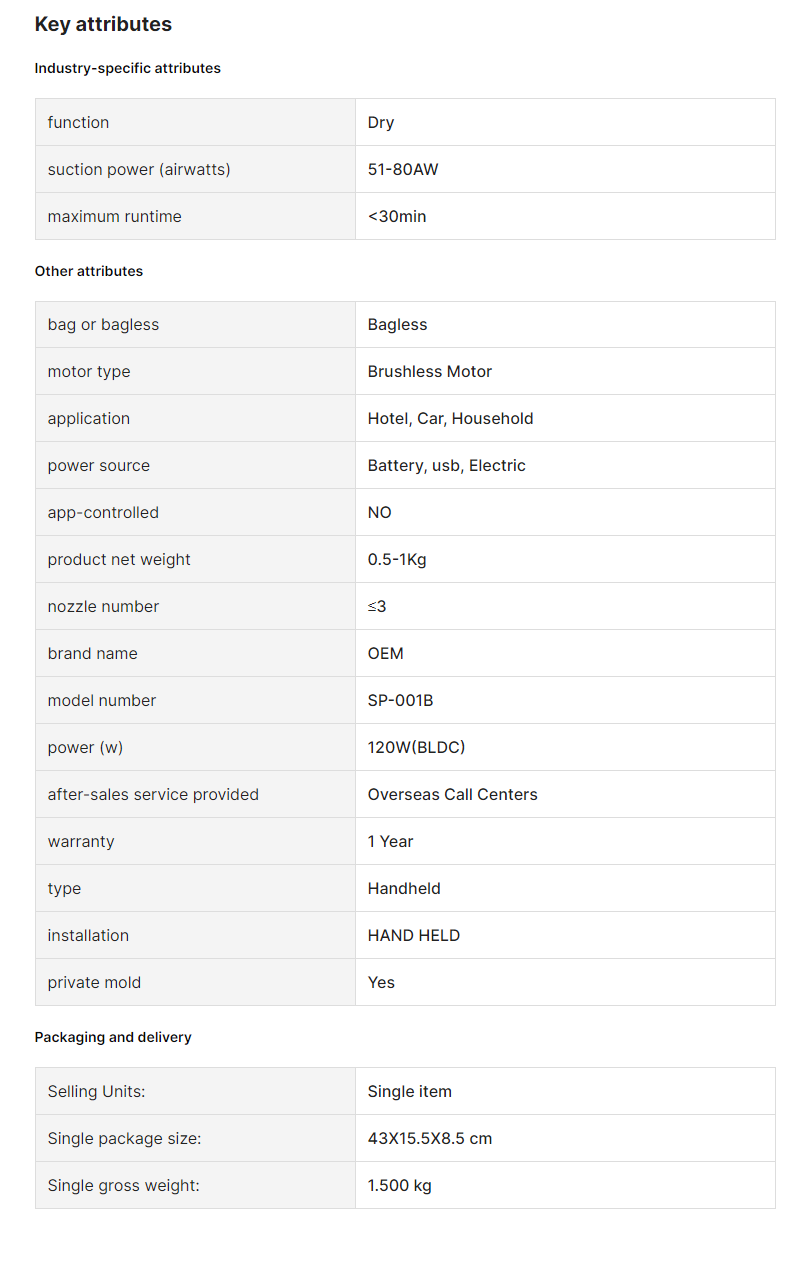788x1277 pixels.
Task: Click the '1 Year' warranty value
Action: pyautogui.click(x=391, y=841)
